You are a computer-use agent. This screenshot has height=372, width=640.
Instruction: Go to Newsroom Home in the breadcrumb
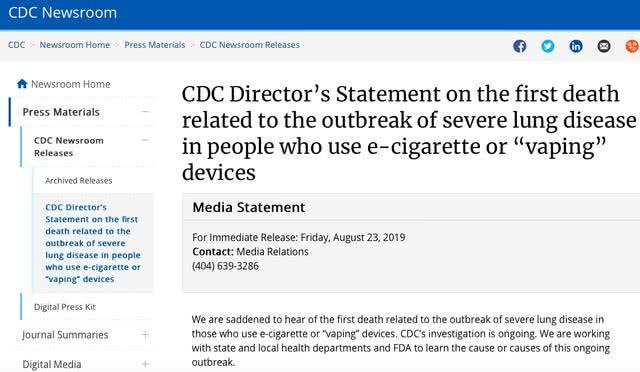[75, 45]
